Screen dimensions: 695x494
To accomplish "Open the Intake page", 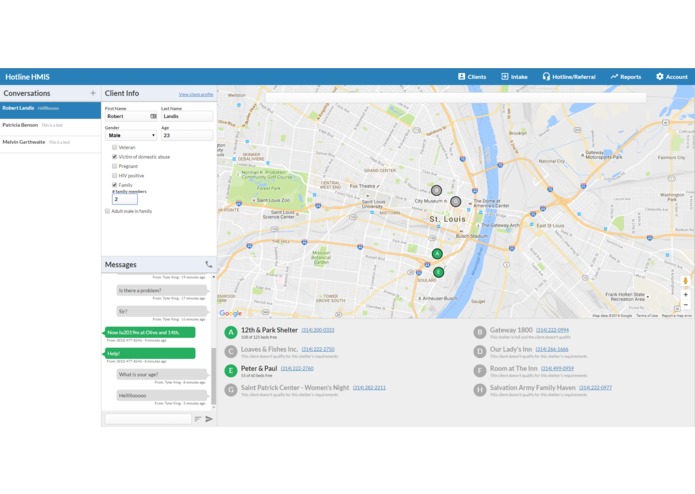I will pos(514,77).
